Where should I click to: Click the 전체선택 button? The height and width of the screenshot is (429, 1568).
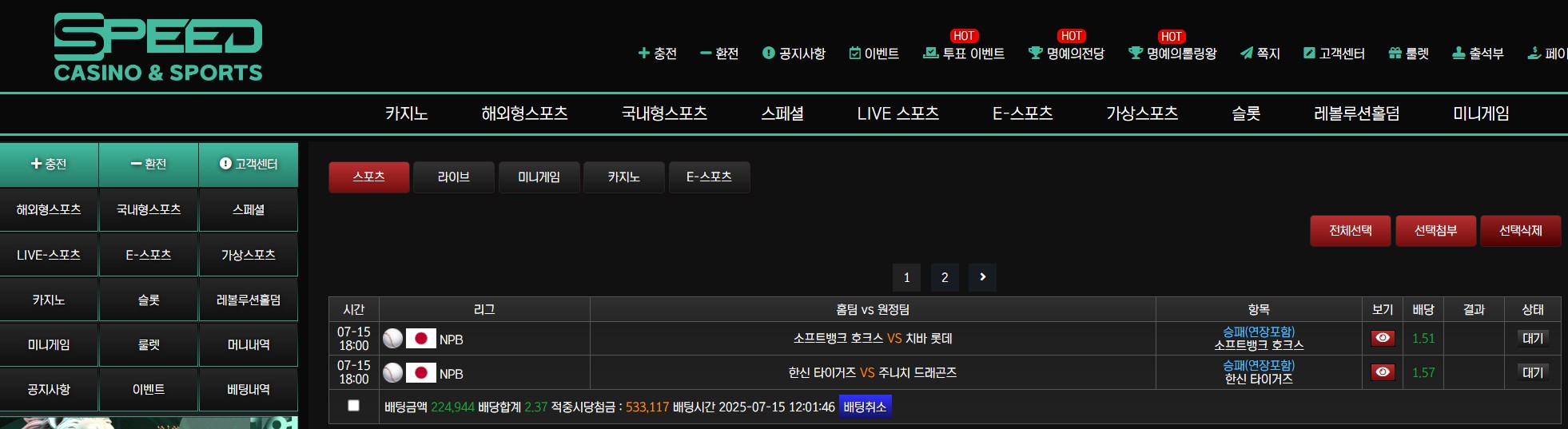point(1351,231)
